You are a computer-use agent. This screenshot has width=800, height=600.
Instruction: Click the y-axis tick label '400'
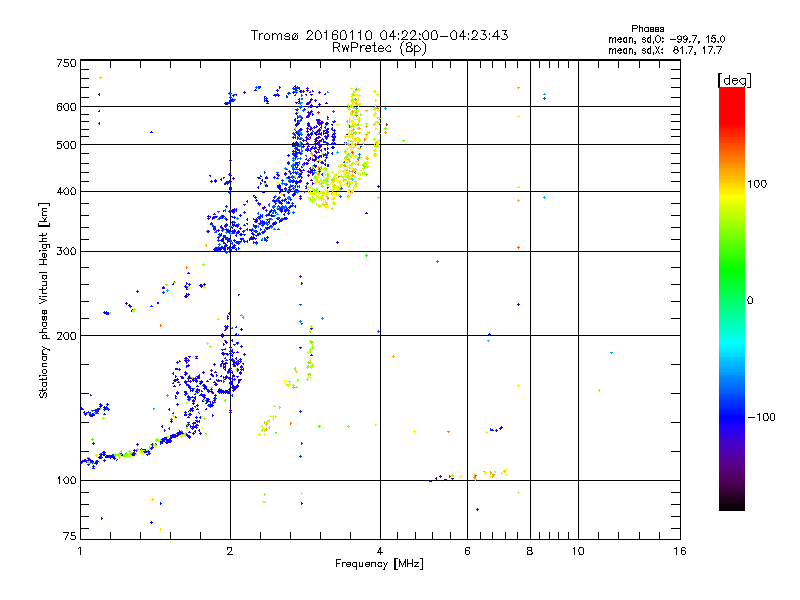[67, 192]
